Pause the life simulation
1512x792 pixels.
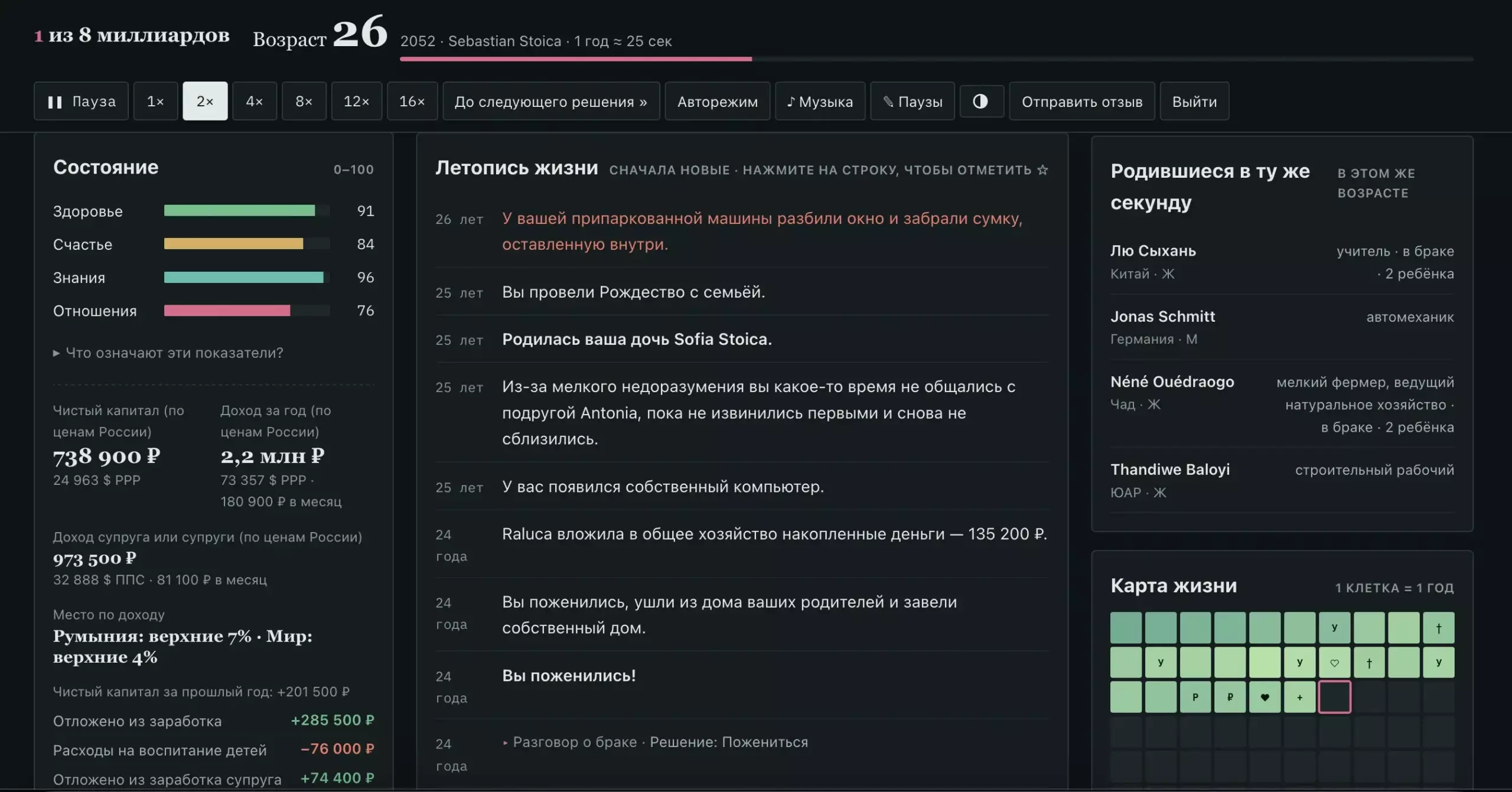81,102
